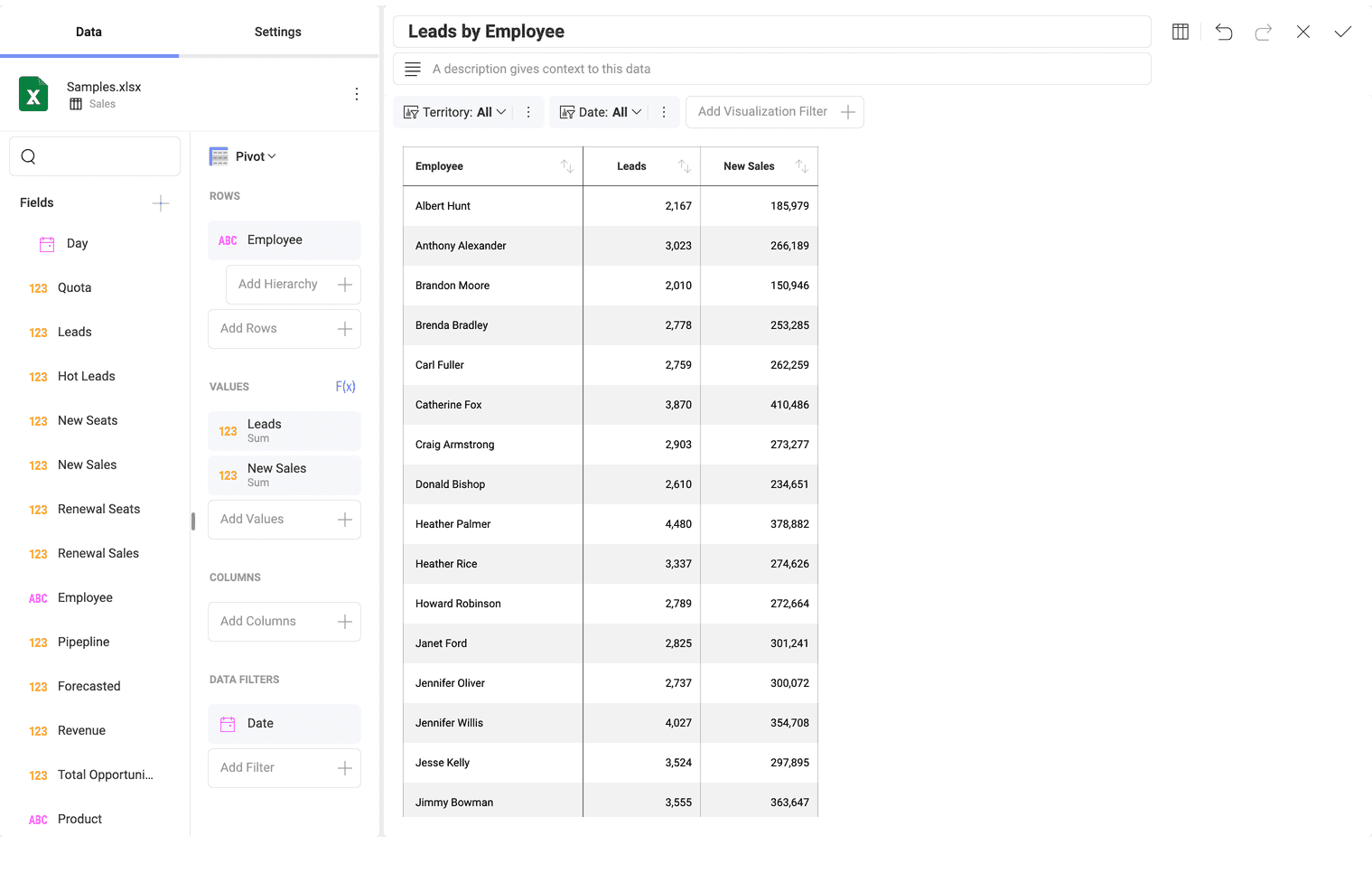
Task: Click plus icon in Add Columns
Action: [344, 622]
